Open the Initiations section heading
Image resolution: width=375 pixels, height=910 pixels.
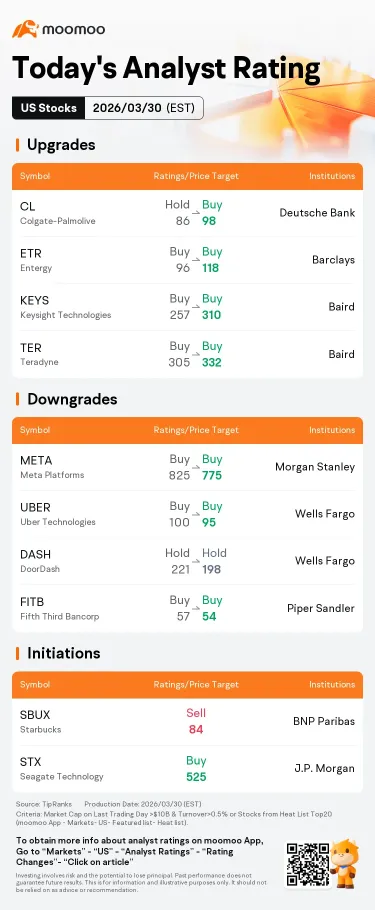(x=58, y=653)
